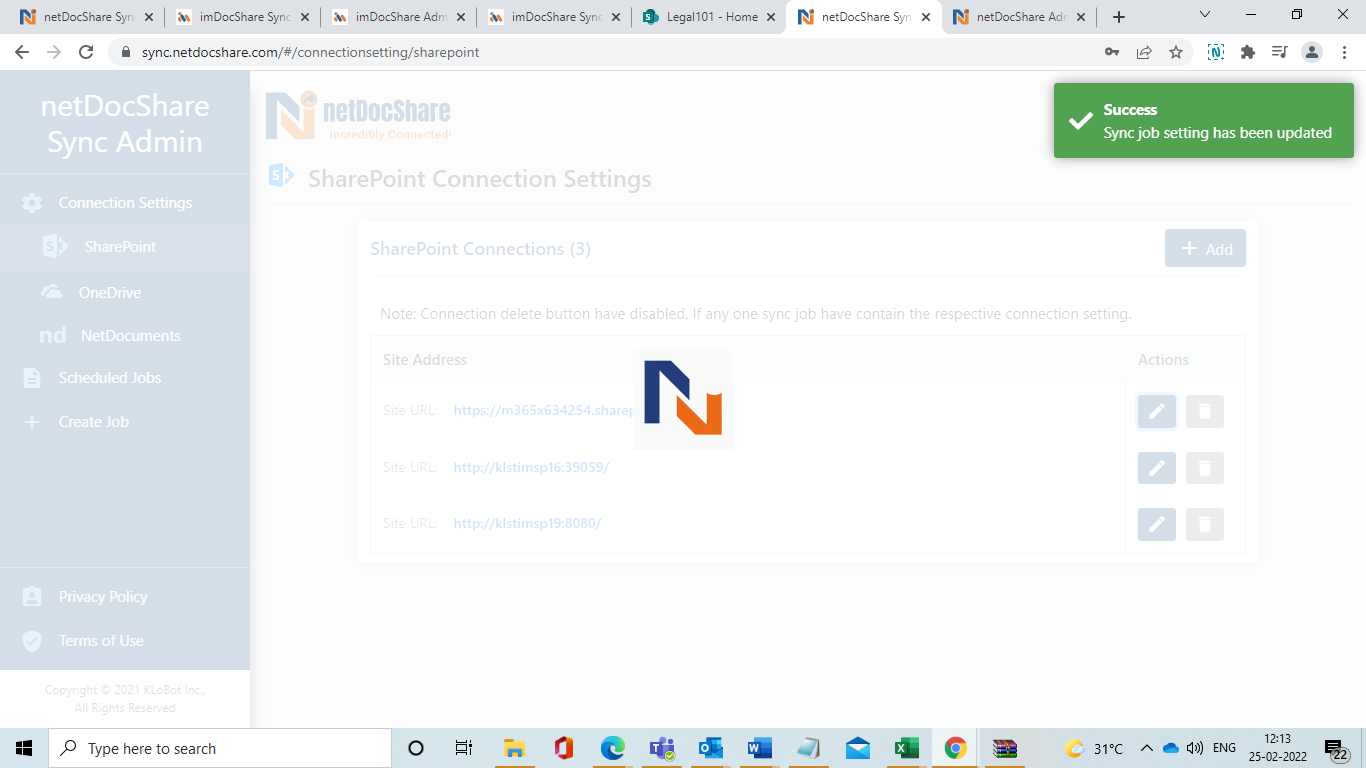
Task: Open the Privacy Policy link
Action: 103,596
